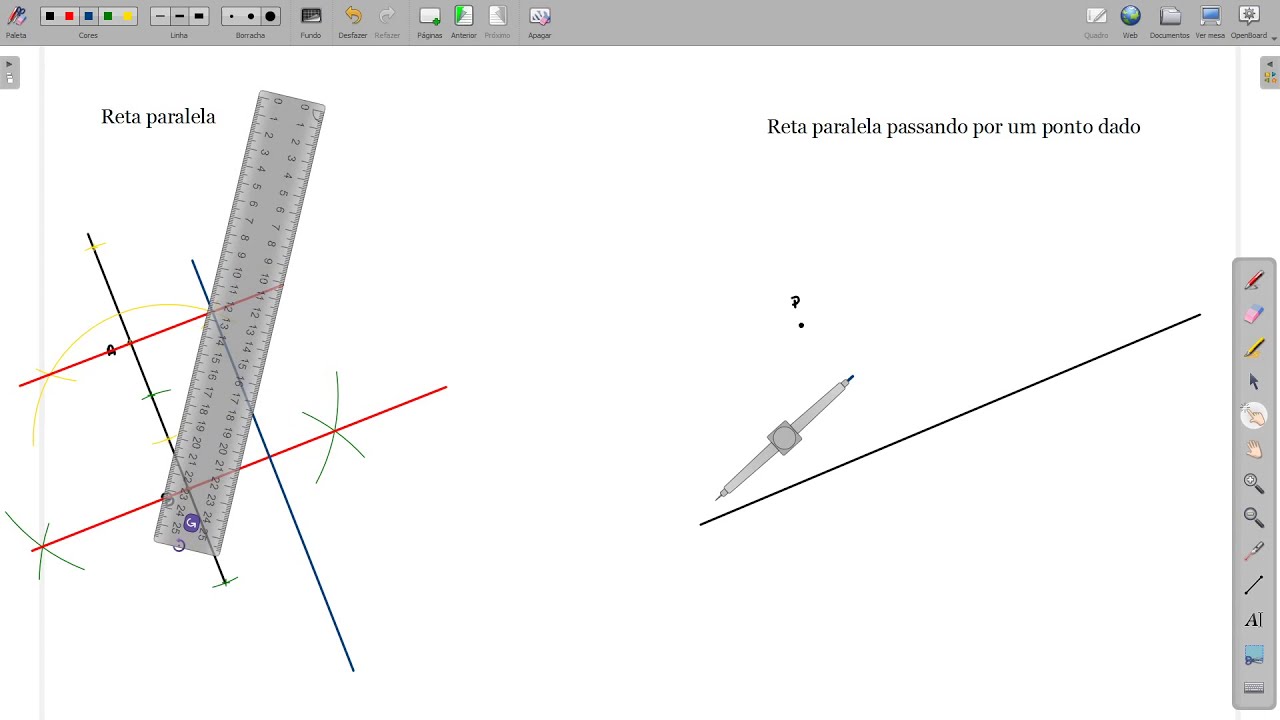Click the 'Reta paralela' text
The width and height of the screenshot is (1280, 720).
point(158,117)
